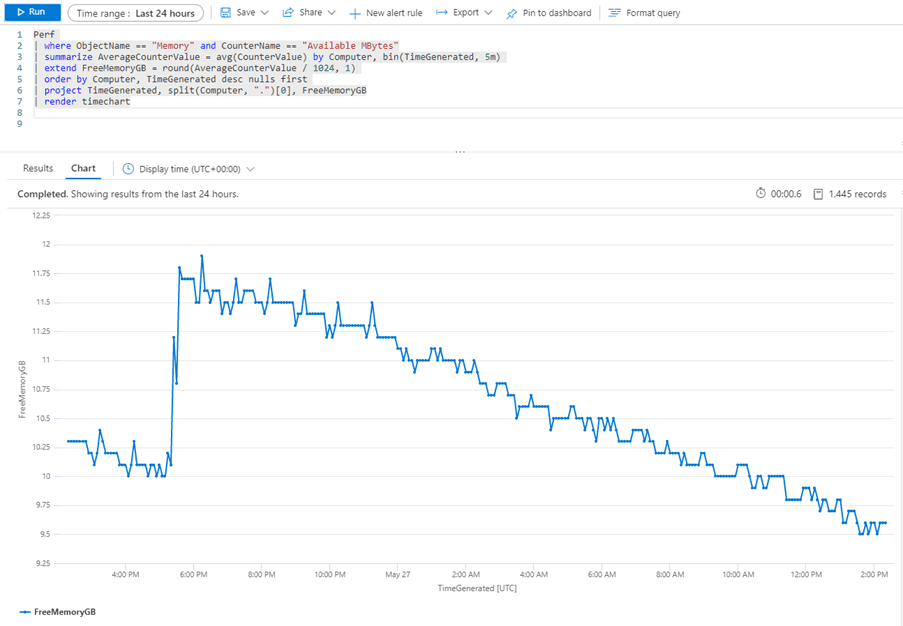The height and width of the screenshot is (626, 903).
Task: Click the panel resize handle above Results
Action: pos(459,152)
